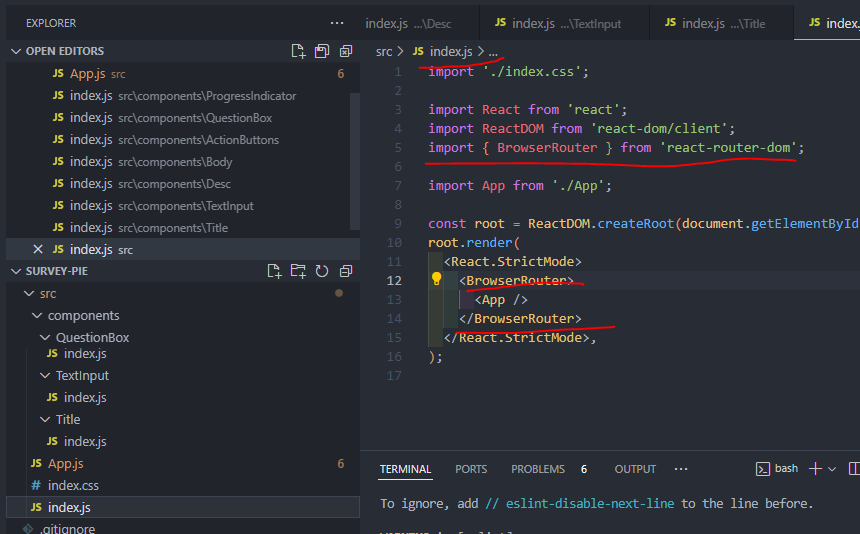Open Explorer more actions ellipsis

coord(337,23)
